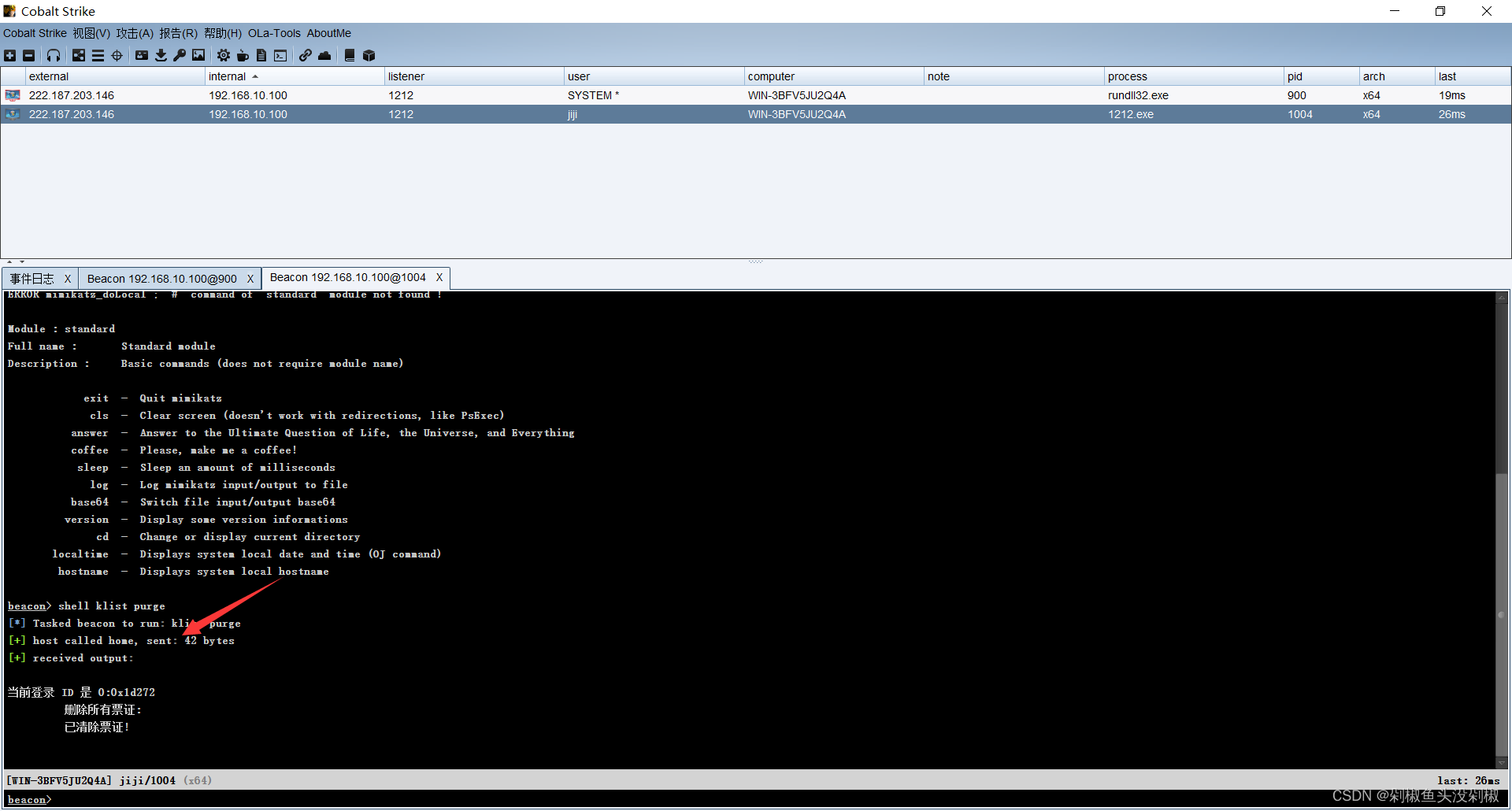The height and width of the screenshot is (811, 1512).
Task: Click the jiji session beacon icon
Action: [x=13, y=114]
